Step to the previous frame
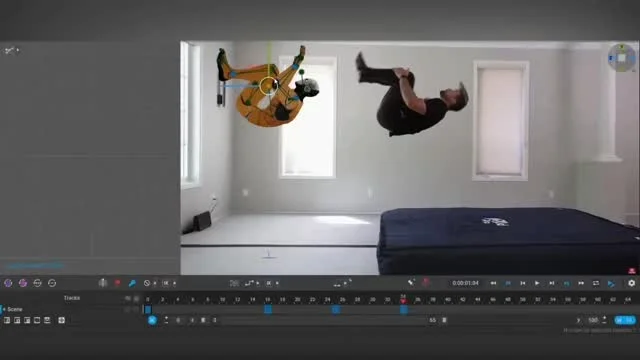 (x=523, y=283)
